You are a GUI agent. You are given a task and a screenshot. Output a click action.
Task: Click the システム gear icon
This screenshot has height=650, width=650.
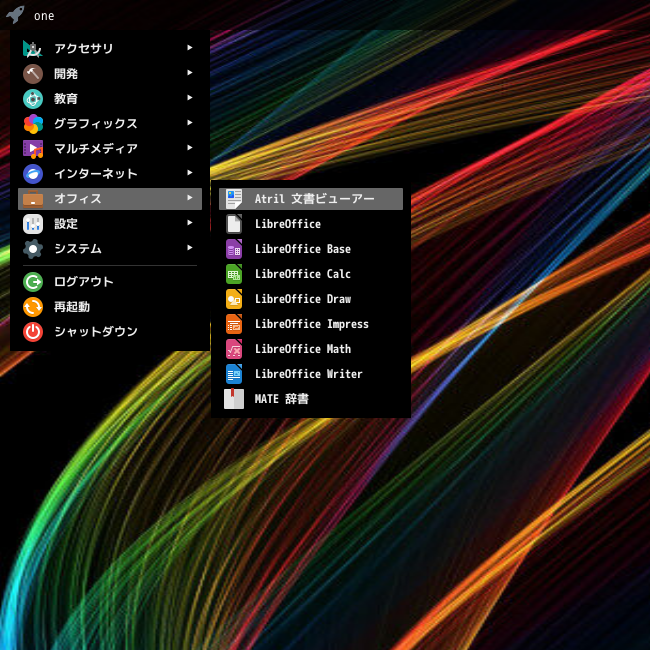pos(33,249)
